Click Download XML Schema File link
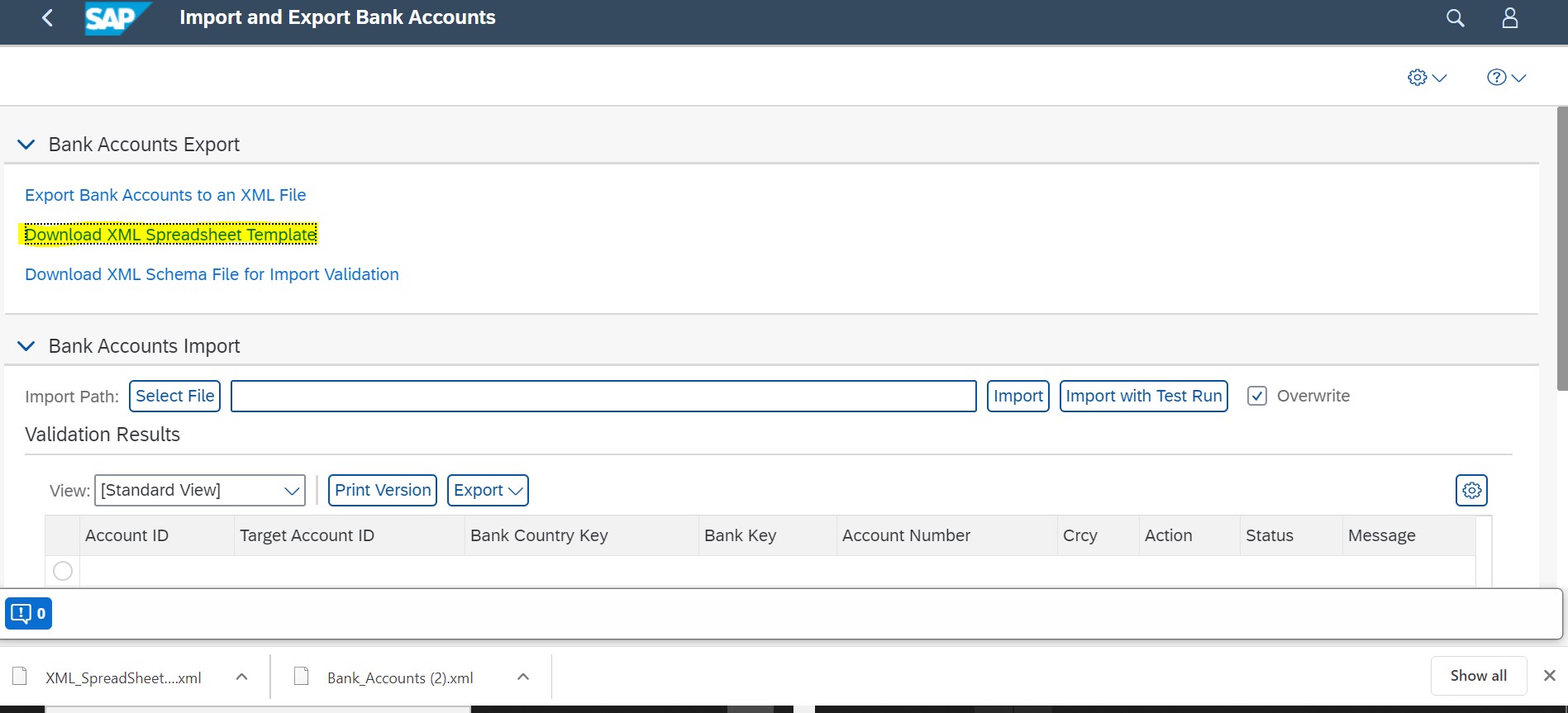 click(212, 275)
